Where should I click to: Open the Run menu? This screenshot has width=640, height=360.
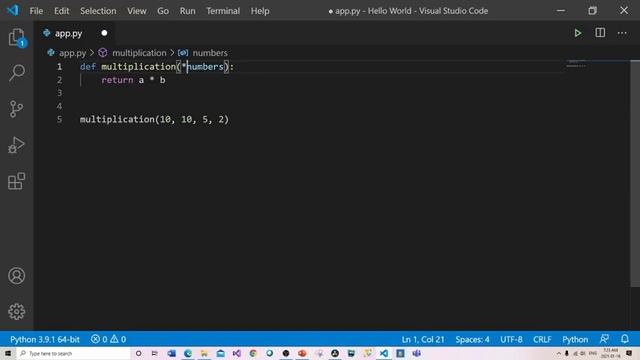click(187, 11)
